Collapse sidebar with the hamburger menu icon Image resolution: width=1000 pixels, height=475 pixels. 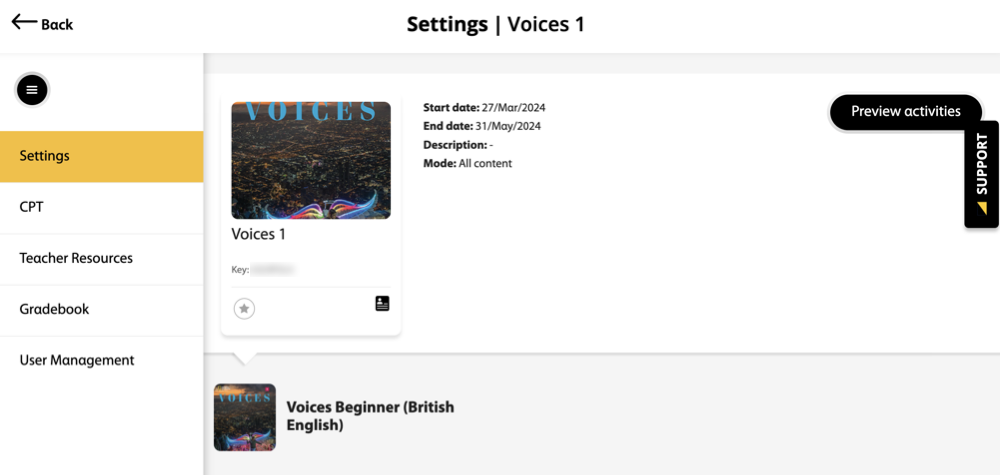pos(32,91)
